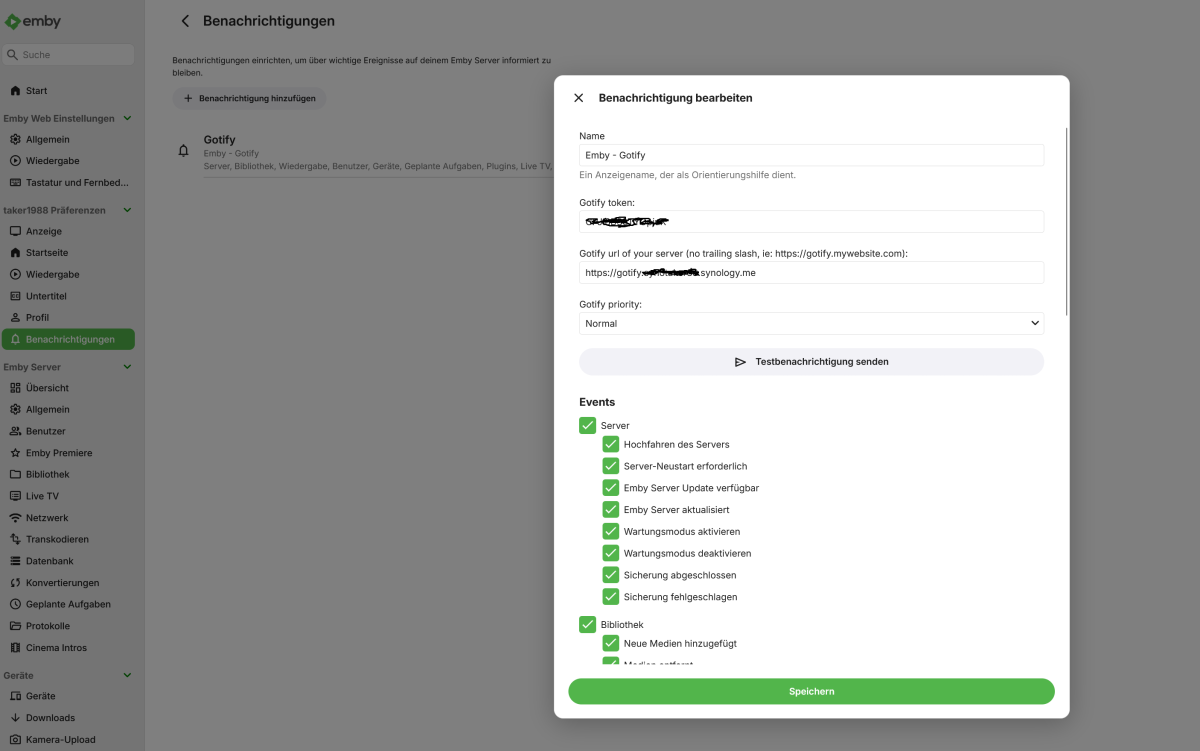This screenshot has height=751, width=1200.
Task: Toggle Neue Medien hinzugefügt checkbox
Action: 610,643
